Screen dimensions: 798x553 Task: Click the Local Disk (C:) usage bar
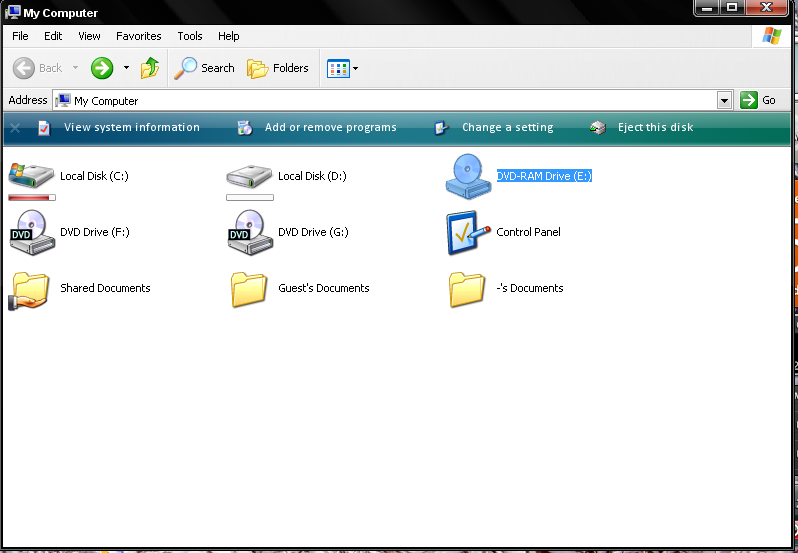coord(32,197)
